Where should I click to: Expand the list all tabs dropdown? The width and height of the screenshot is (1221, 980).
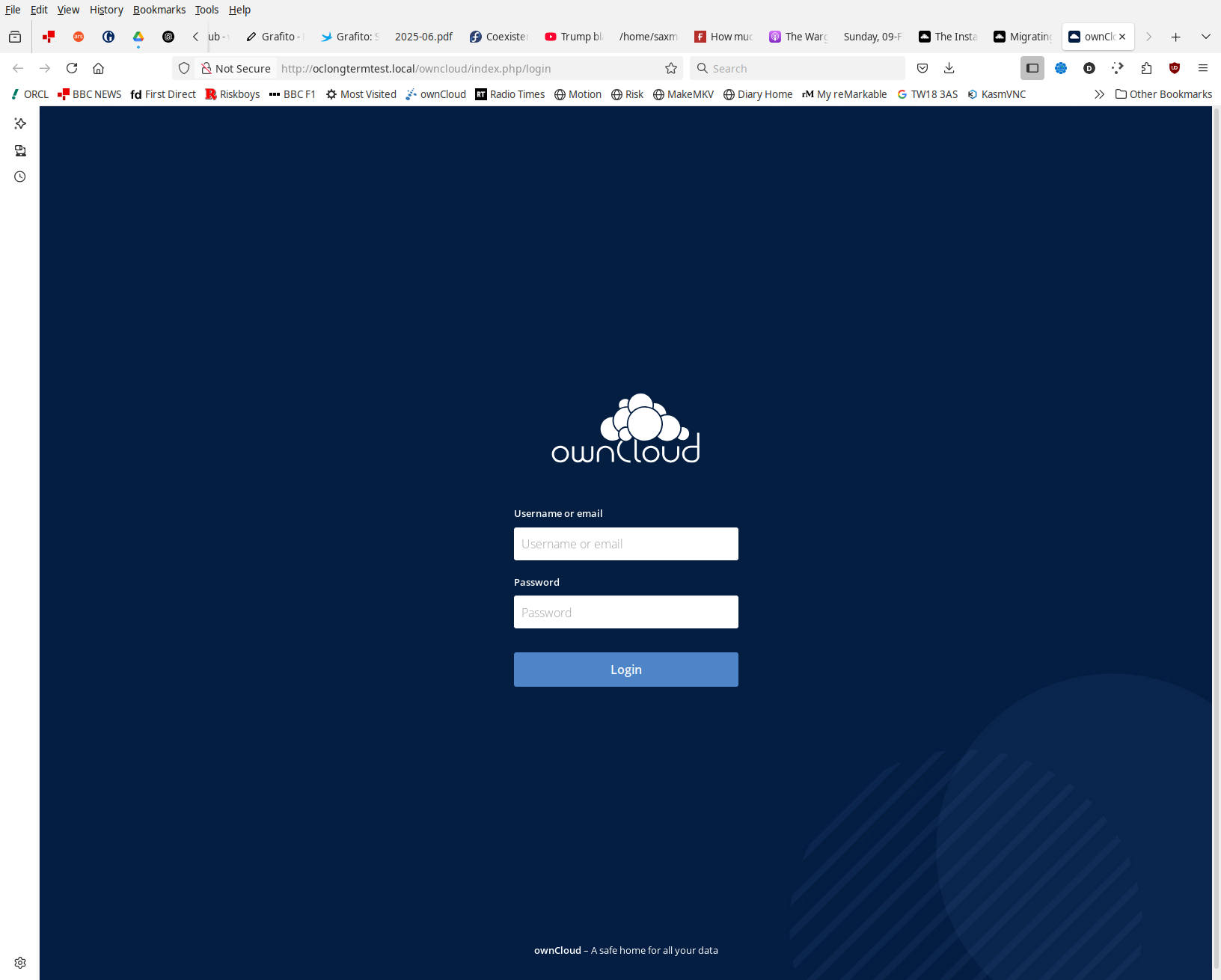click(x=1205, y=37)
